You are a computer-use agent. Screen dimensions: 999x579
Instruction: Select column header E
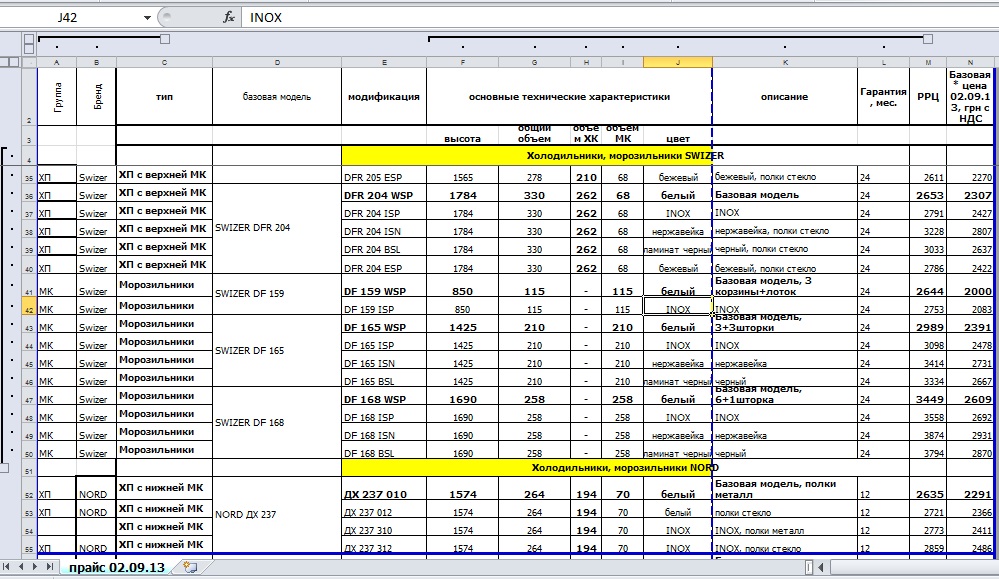click(x=384, y=62)
